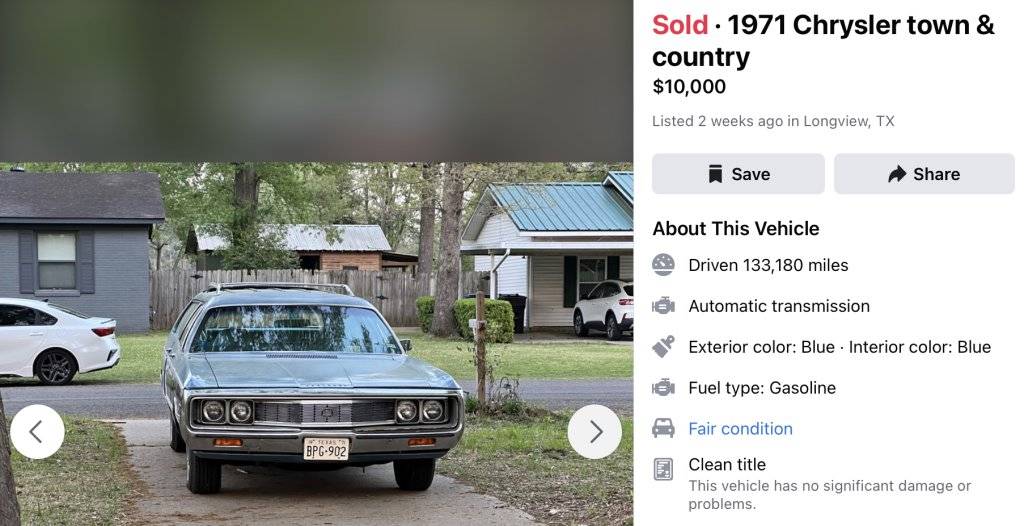Click the car icon beside Fair condition

[x=663, y=428]
